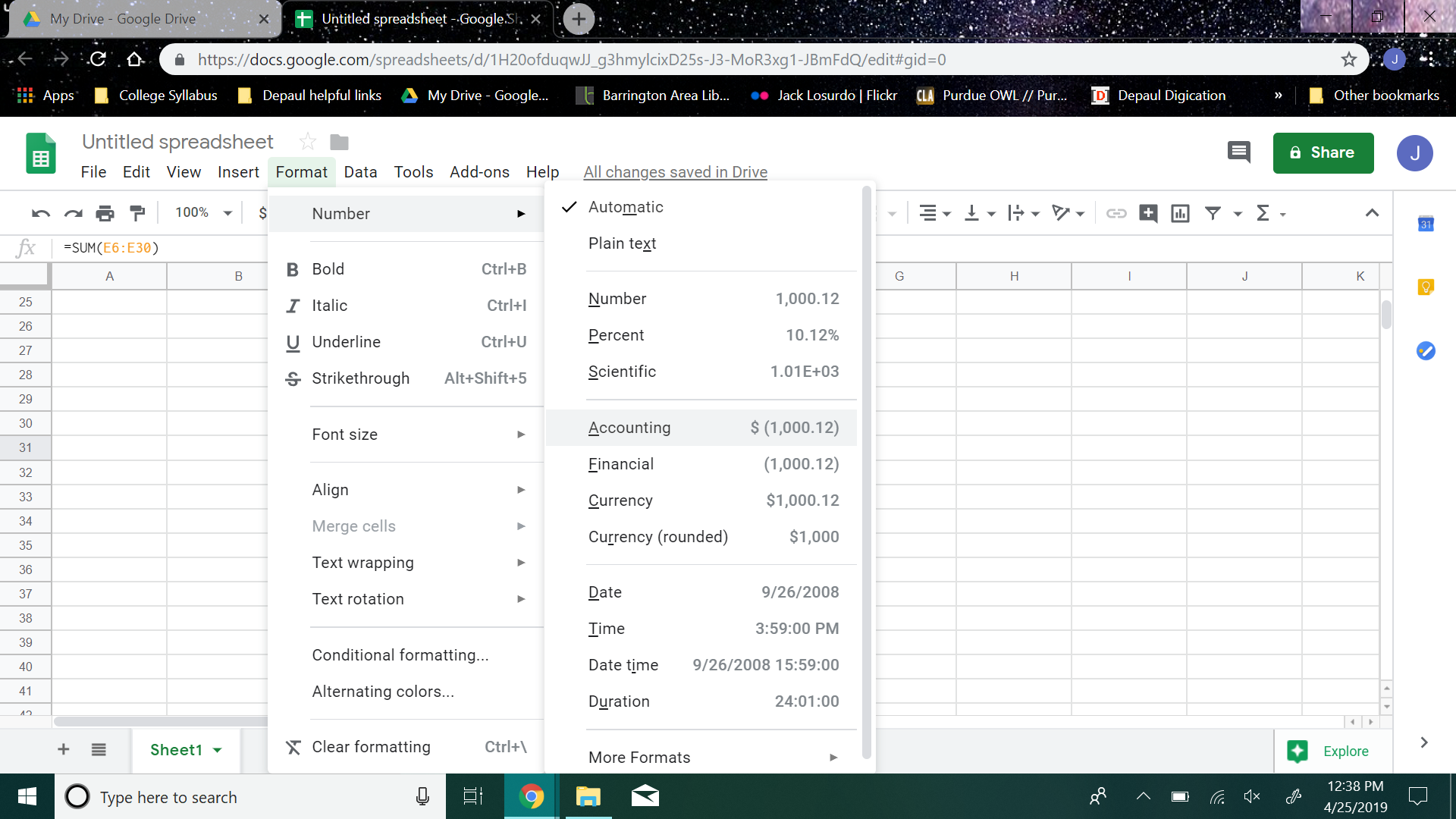Click the Print icon

(x=105, y=213)
